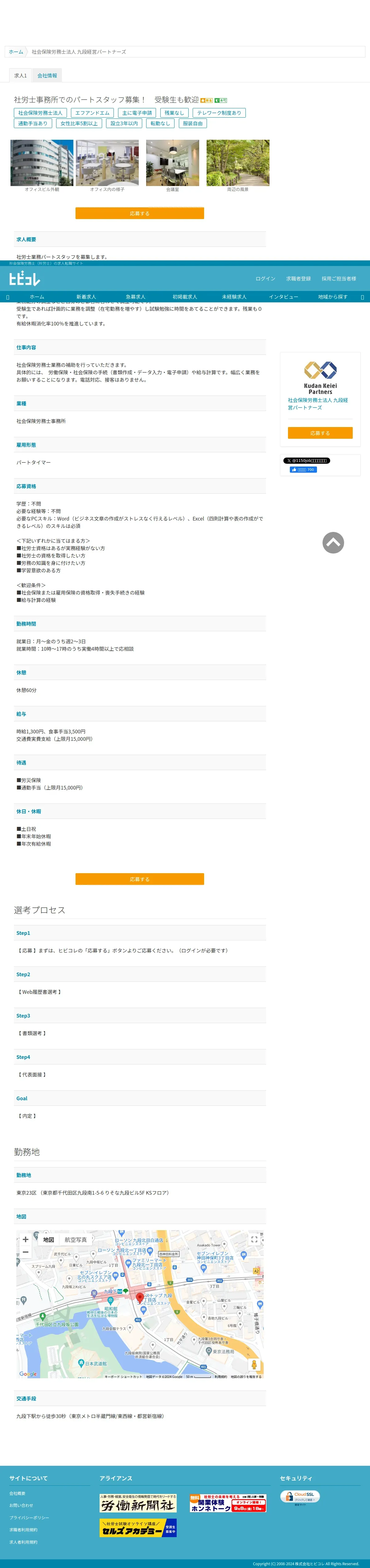Screen dimensions: 370x1568
Task: Click the 新着 badge beside job title
Action: [207, 101]
